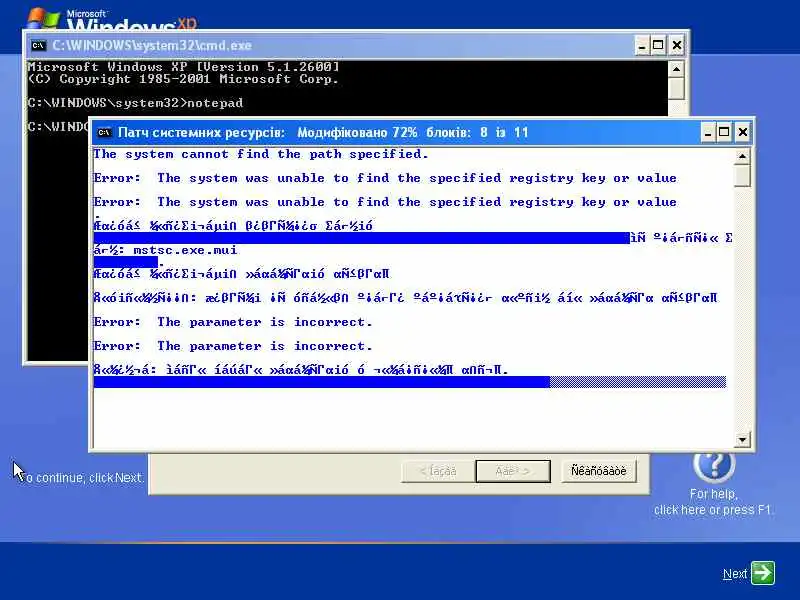Click the patch window title showing 72% progress

[323, 133]
